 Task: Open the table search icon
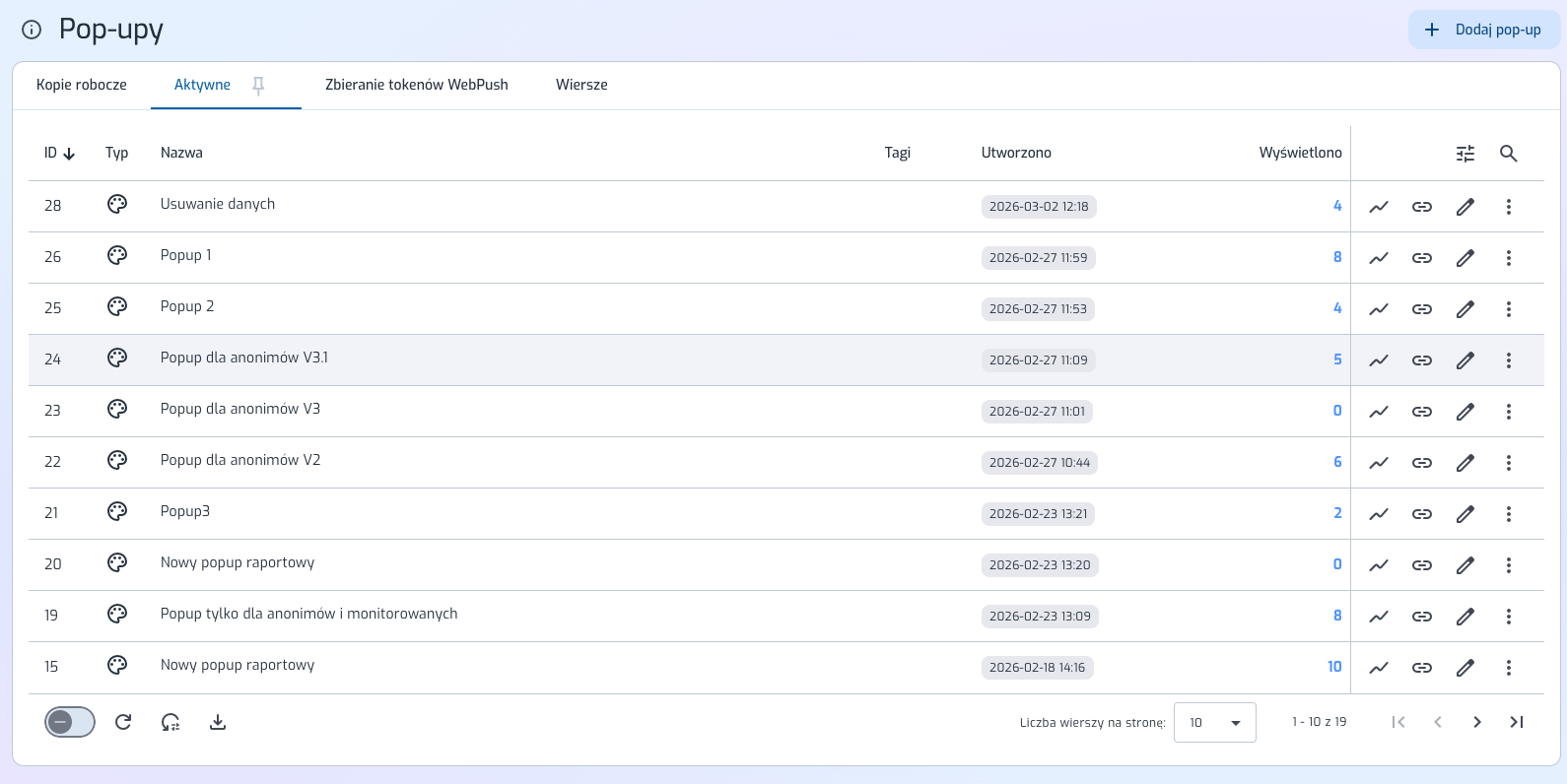tap(1508, 154)
